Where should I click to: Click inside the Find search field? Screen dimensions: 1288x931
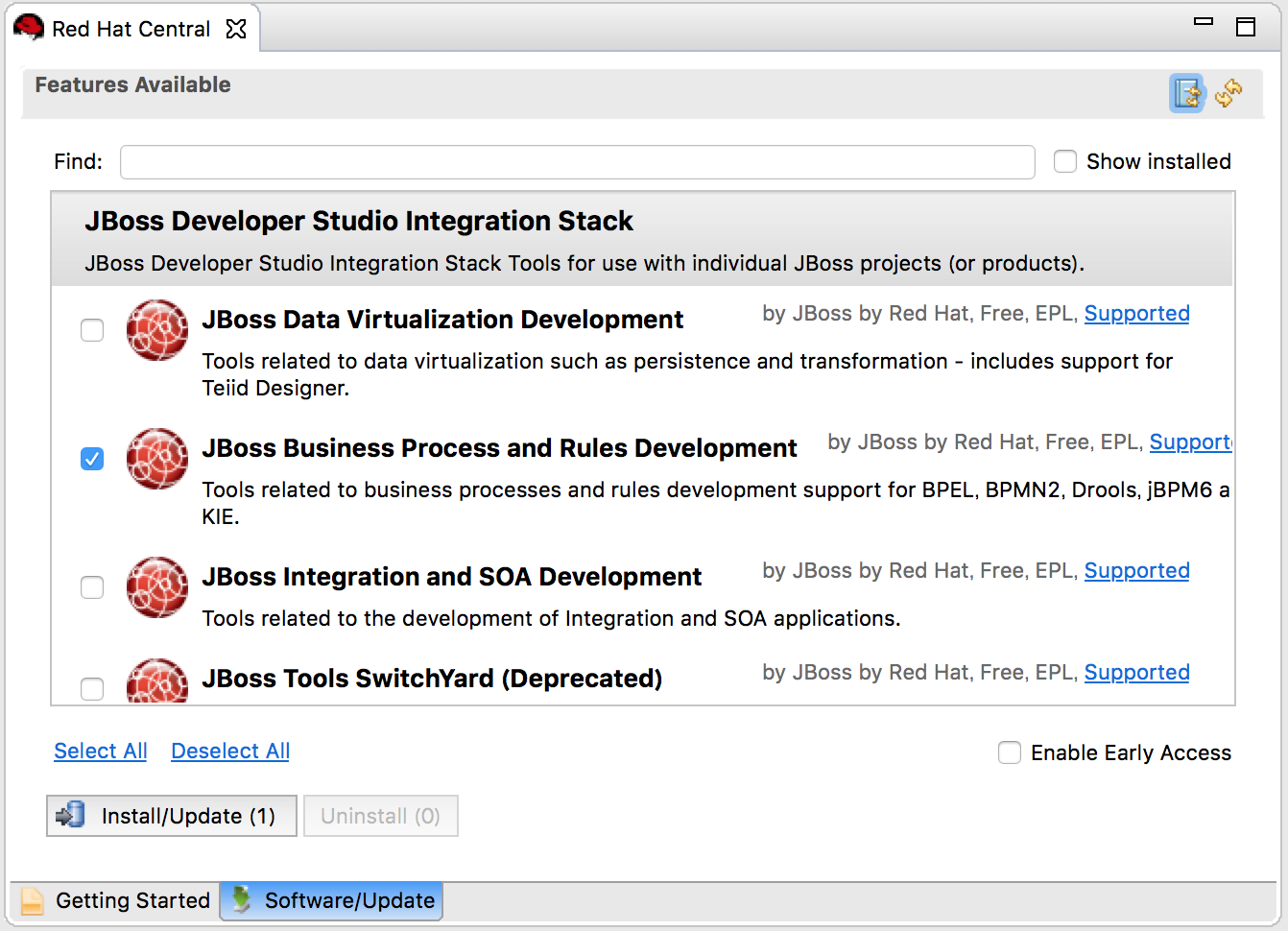[x=576, y=161]
